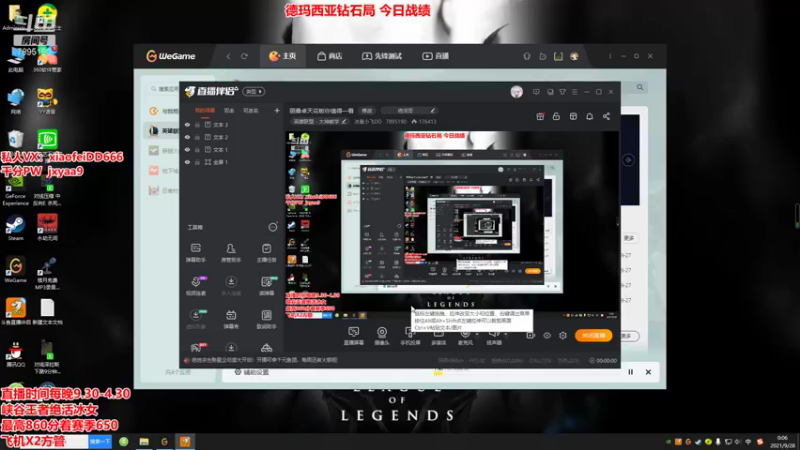Open the barrage assistant tool (弹幕助手)
The width and height of the screenshot is (800, 450).
coord(195,252)
